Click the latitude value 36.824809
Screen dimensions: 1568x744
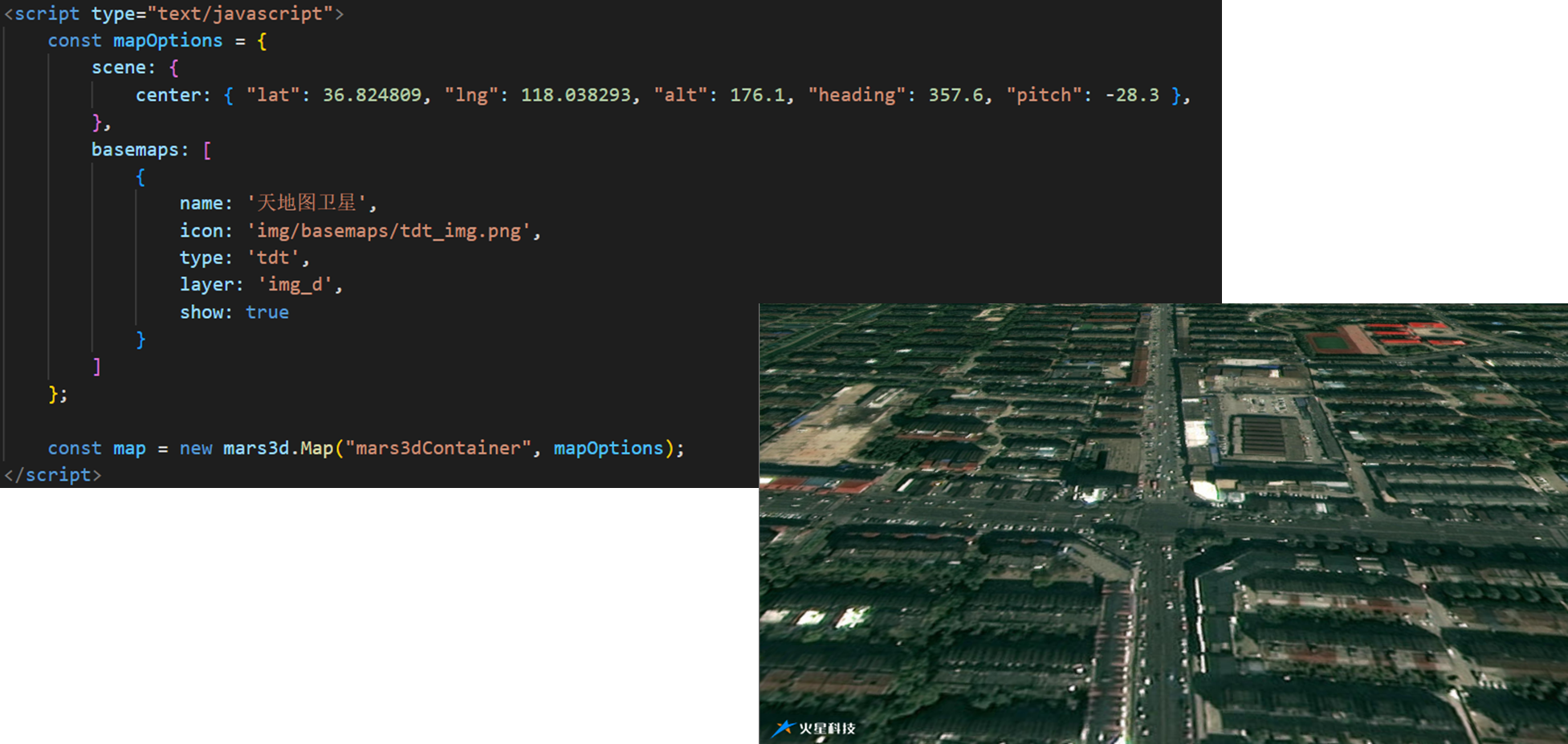(372, 96)
